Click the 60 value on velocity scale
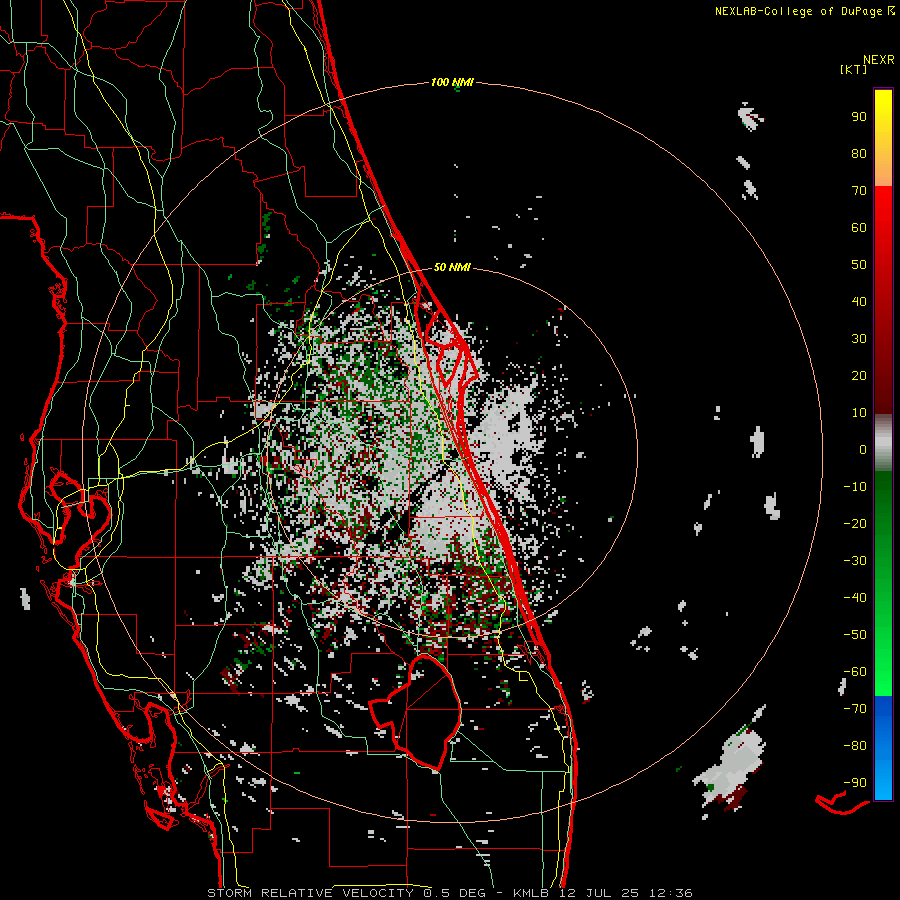The height and width of the screenshot is (900, 900). pos(859,228)
